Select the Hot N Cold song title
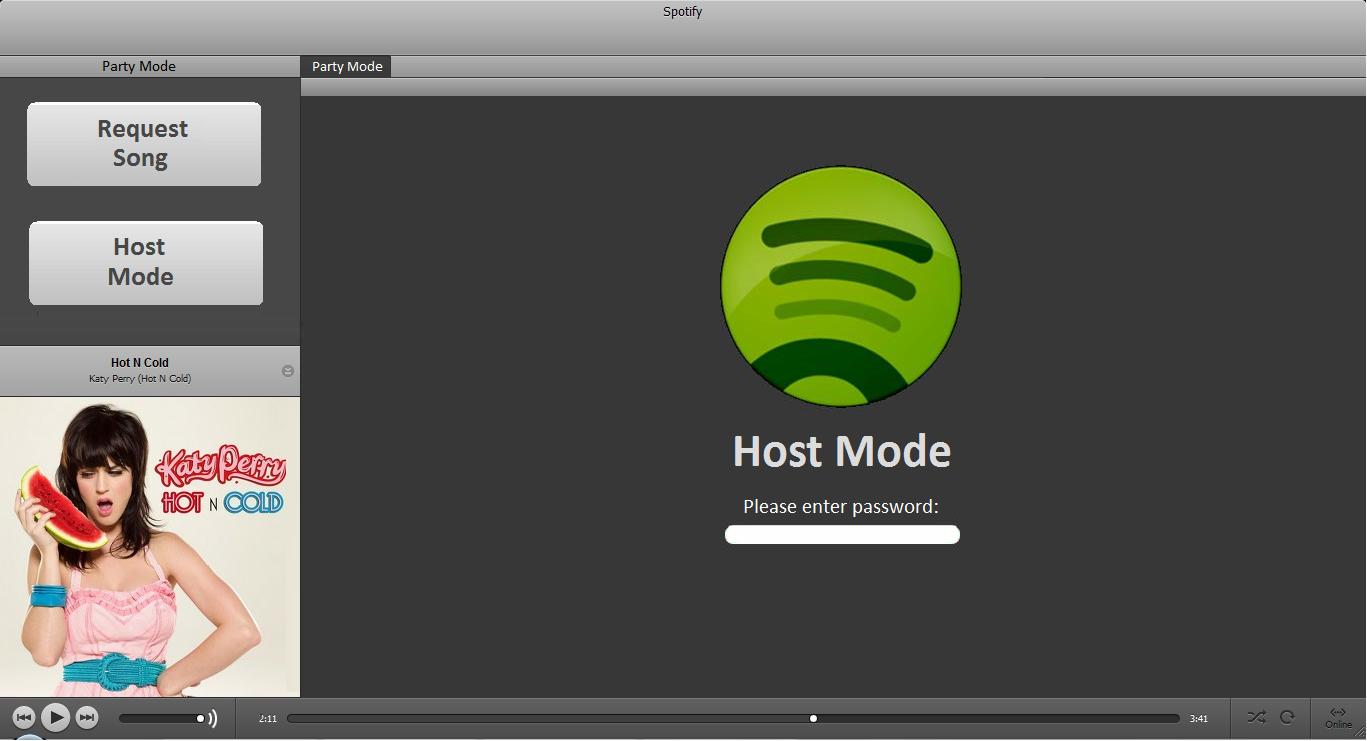The image size is (1367, 741). [140, 362]
